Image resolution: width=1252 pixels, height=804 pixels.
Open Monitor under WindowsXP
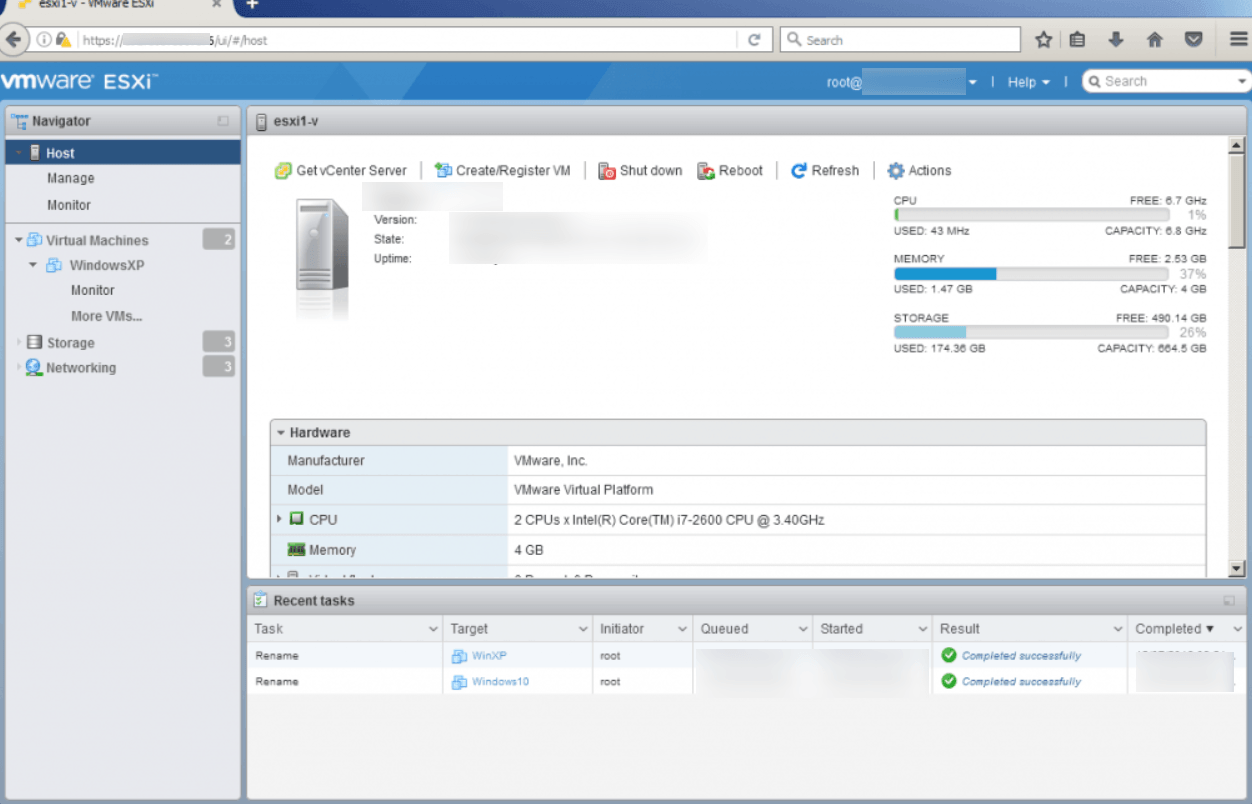(93, 290)
